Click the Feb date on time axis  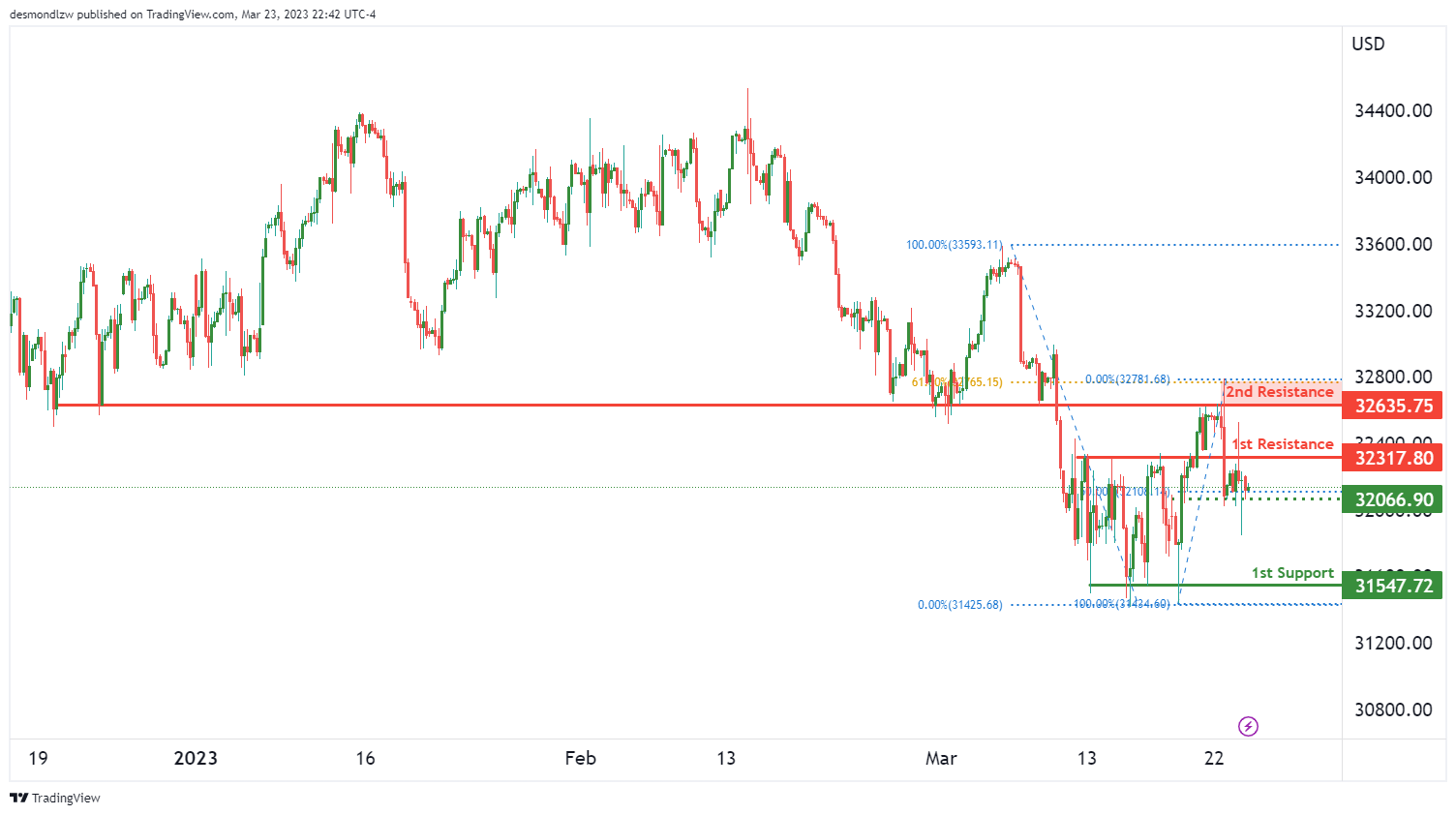tap(580, 758)
